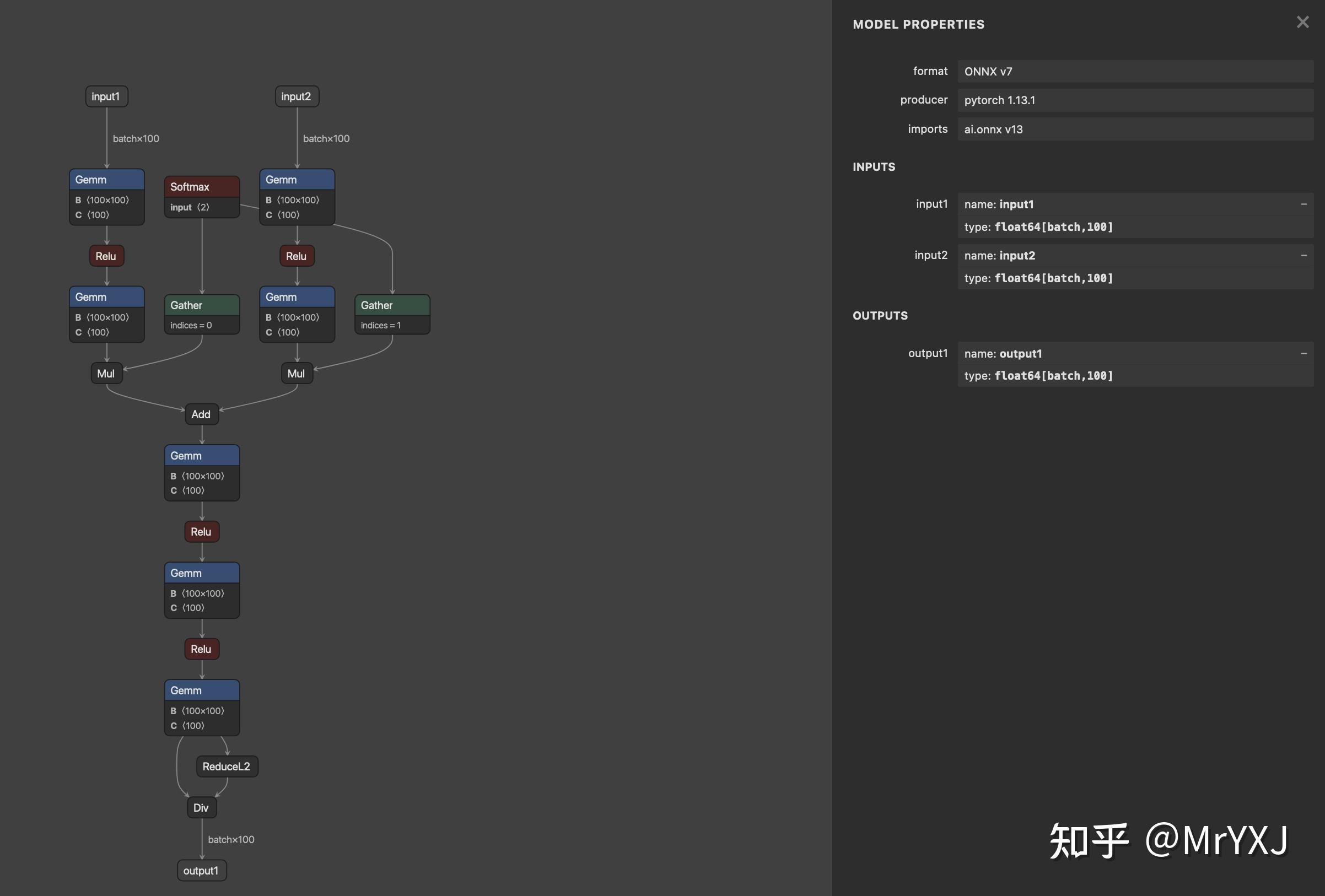Click the batch×100 edge label below input1
The image size is (1325, 896).
[x=136, y=138]
